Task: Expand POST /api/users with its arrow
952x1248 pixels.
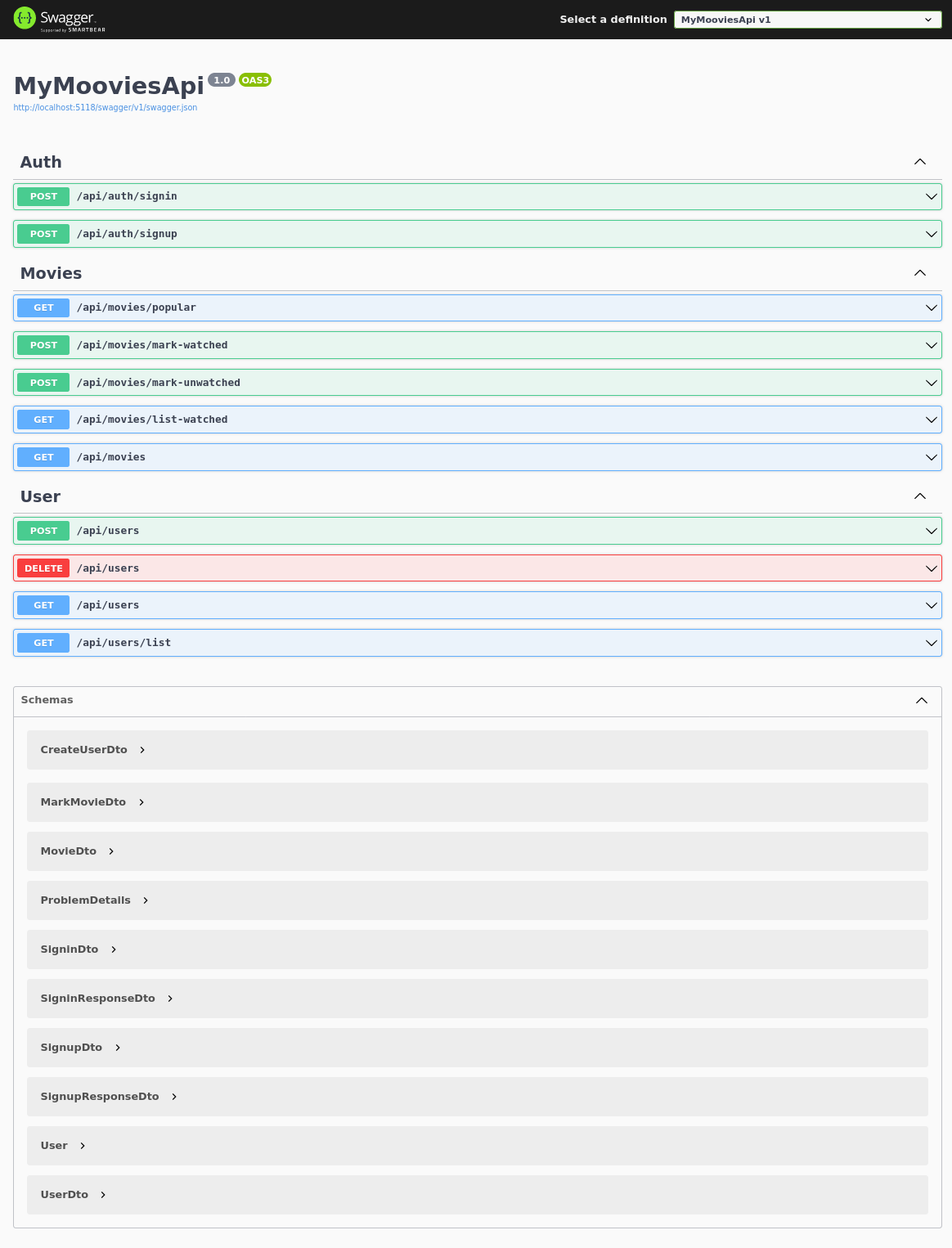Action: [931, 531]
